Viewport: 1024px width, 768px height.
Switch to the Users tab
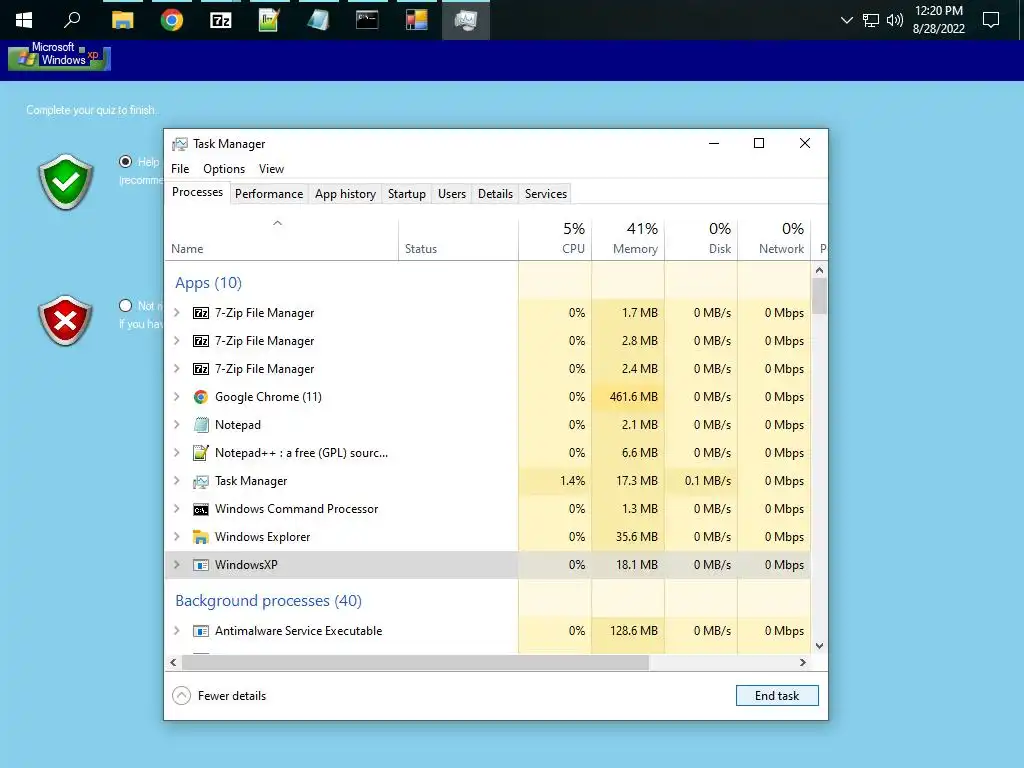452,194
